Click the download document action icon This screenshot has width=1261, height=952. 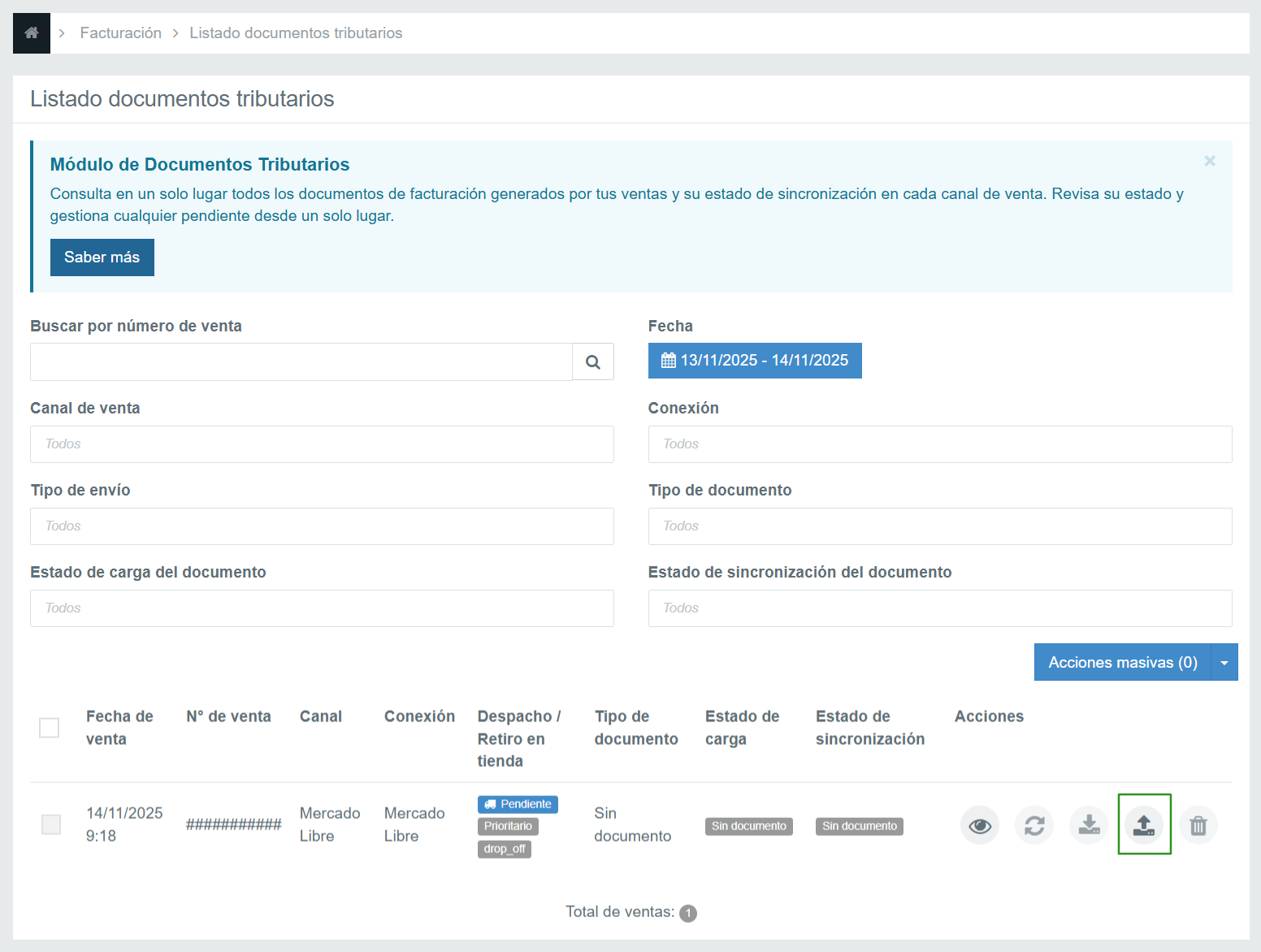pyautogui.click(x=1089, y=826)
